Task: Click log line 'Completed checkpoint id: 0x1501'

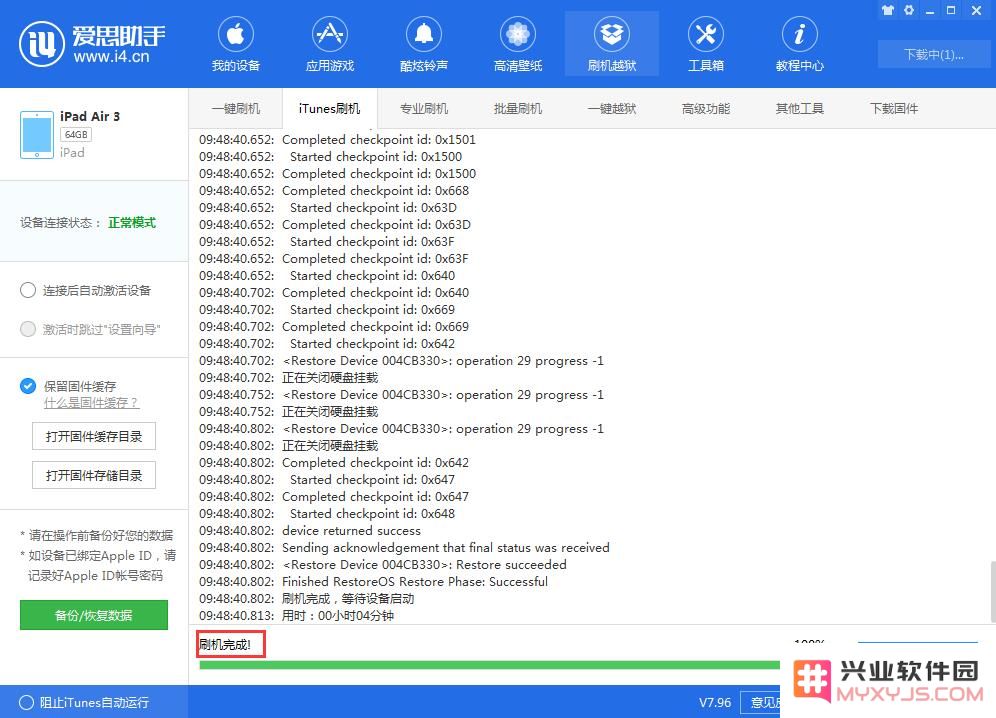Action: click(x=379, y=140)
